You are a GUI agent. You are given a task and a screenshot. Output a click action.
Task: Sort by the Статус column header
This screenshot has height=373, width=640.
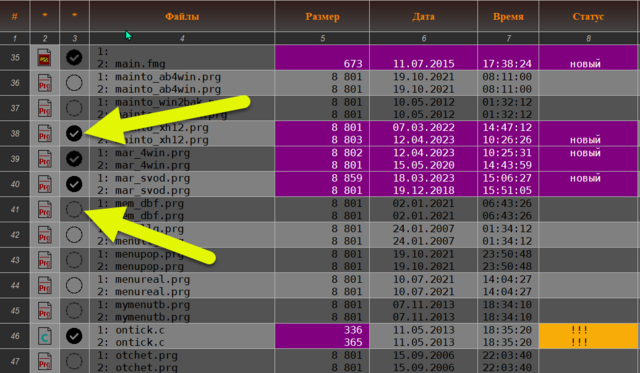[588, 17]
